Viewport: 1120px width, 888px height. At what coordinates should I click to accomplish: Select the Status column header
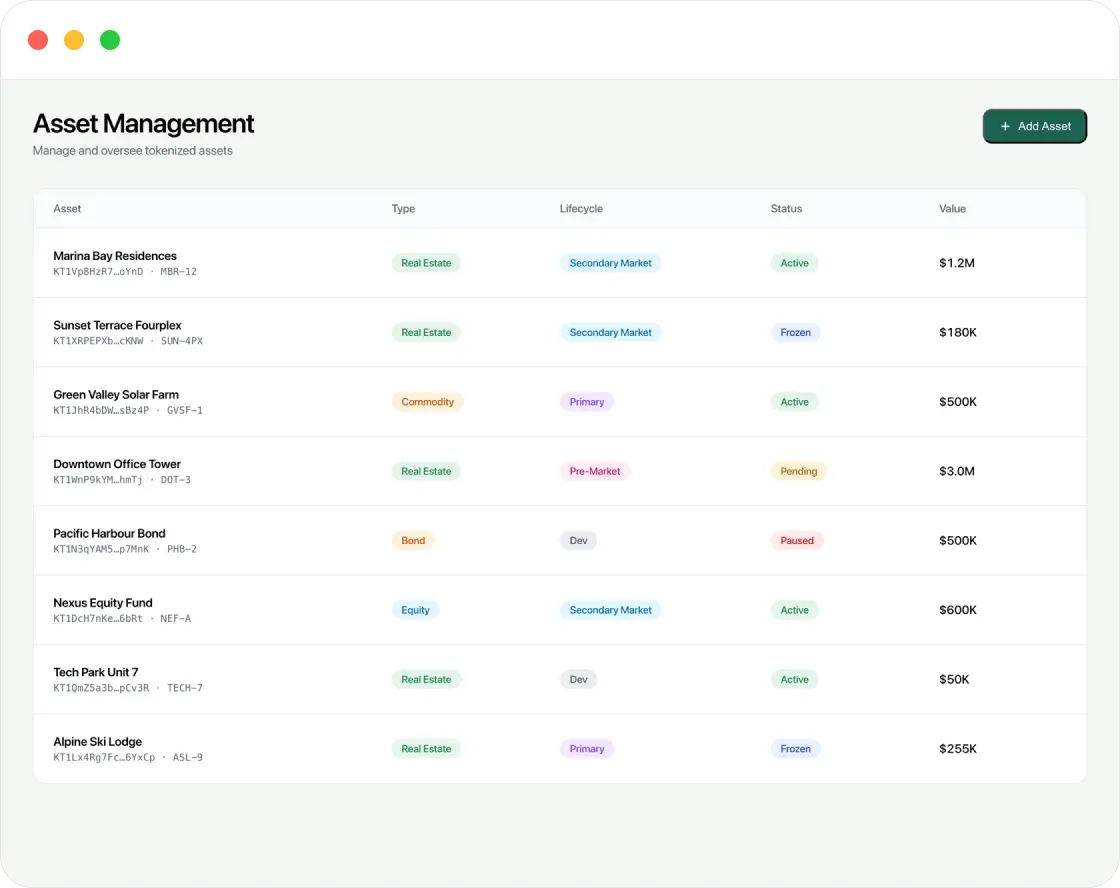coord(786,209)
